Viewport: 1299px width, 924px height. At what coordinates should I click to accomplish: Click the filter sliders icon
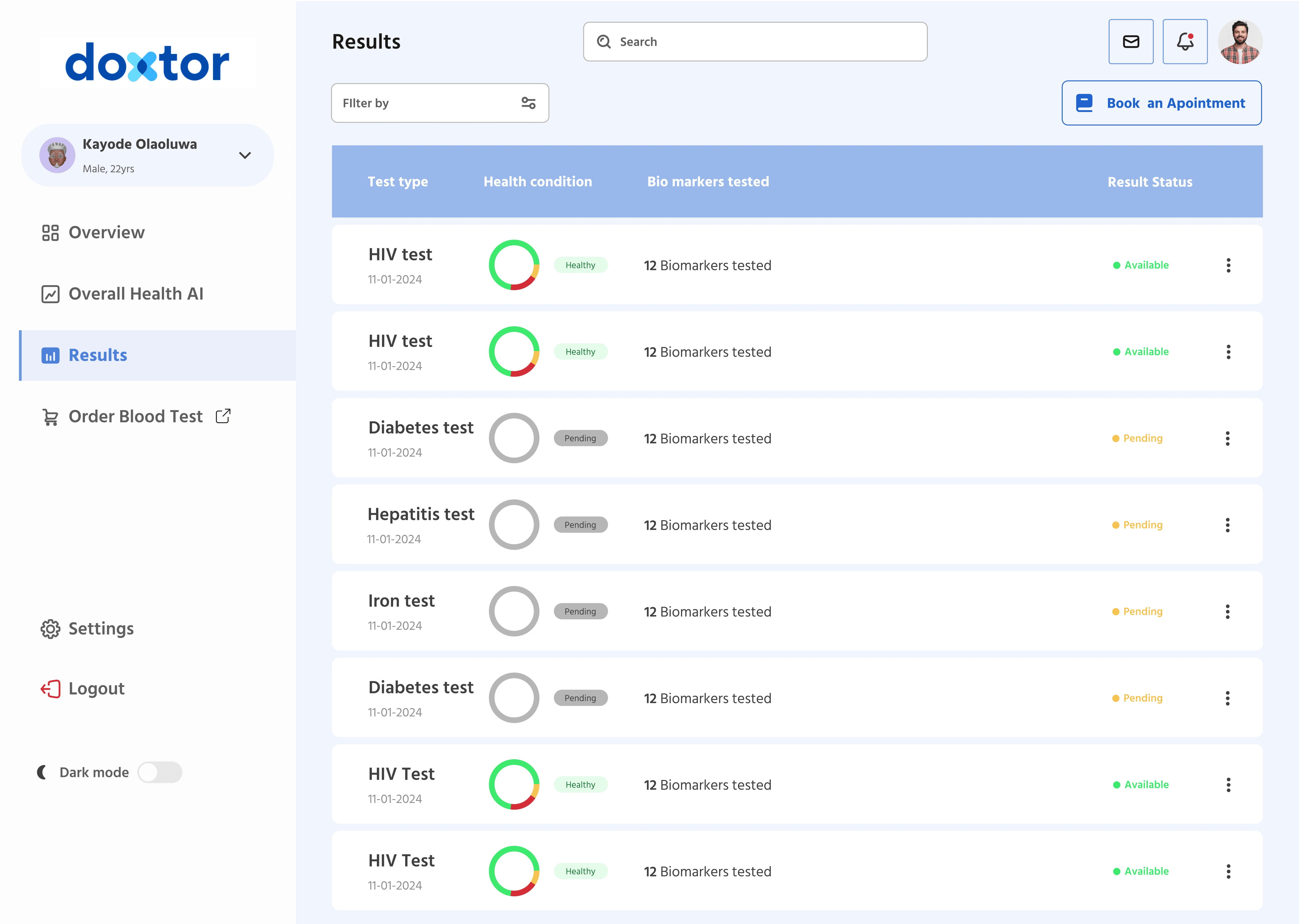coord(528,103)
